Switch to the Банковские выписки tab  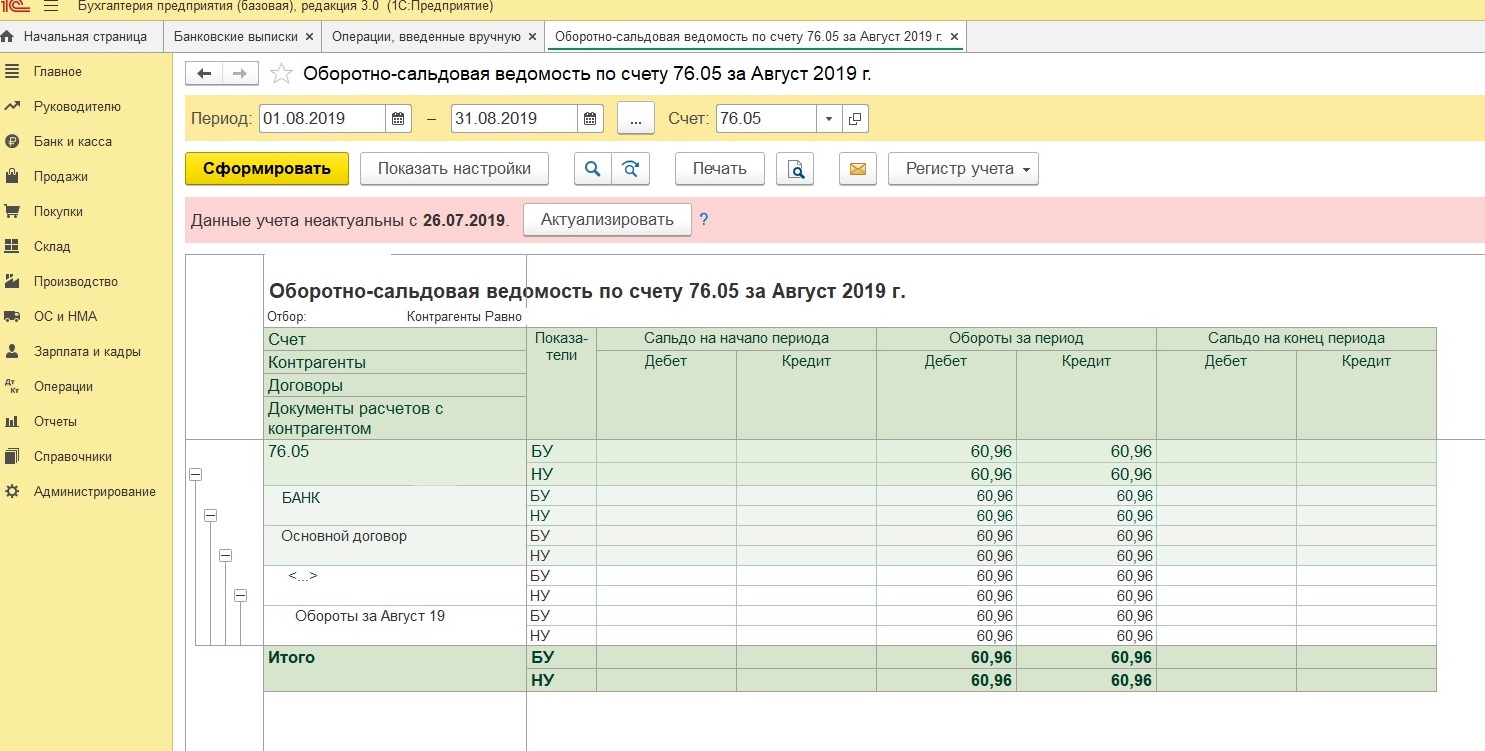click(235, 37)
